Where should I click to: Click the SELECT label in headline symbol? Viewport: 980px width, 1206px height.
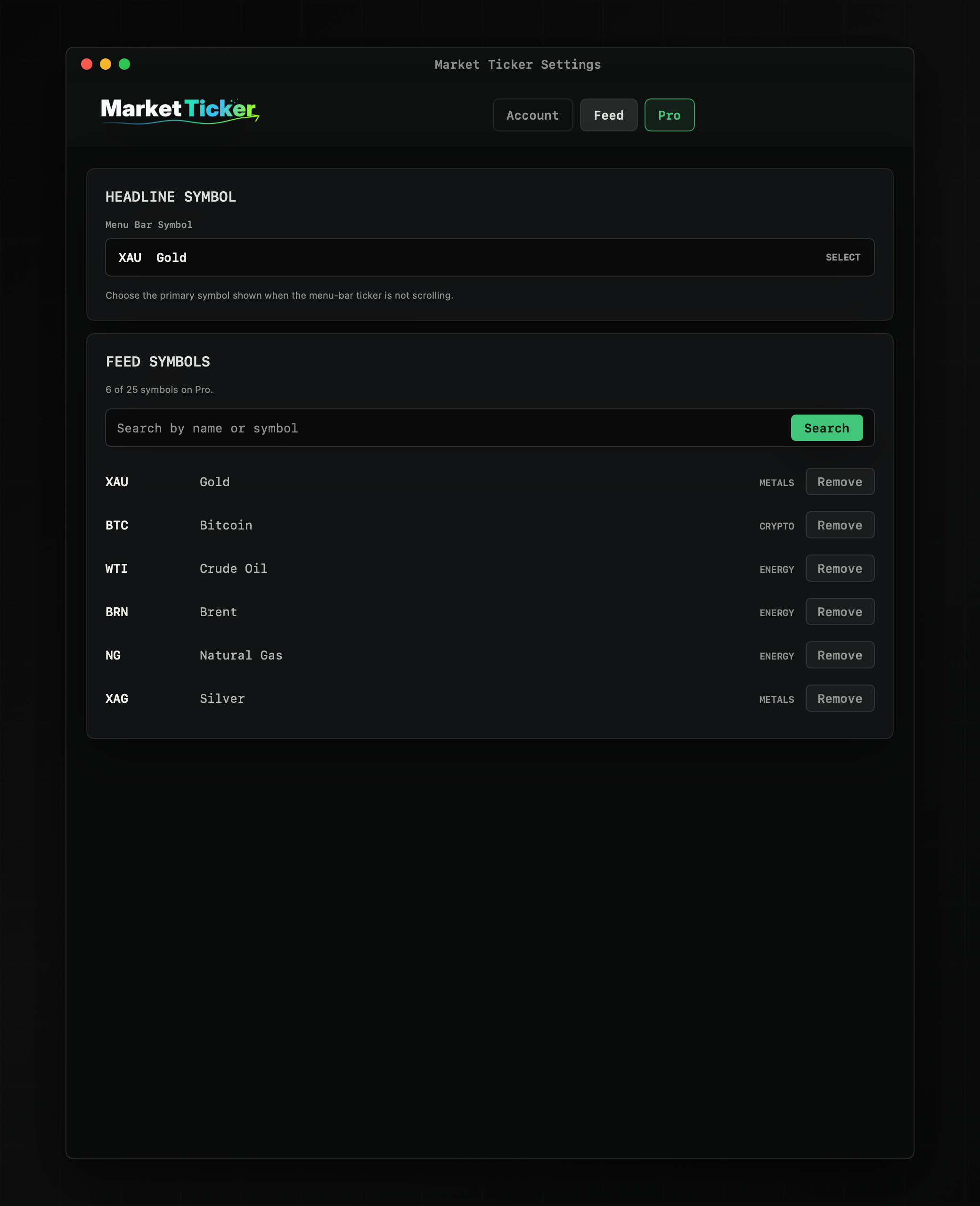843,257
